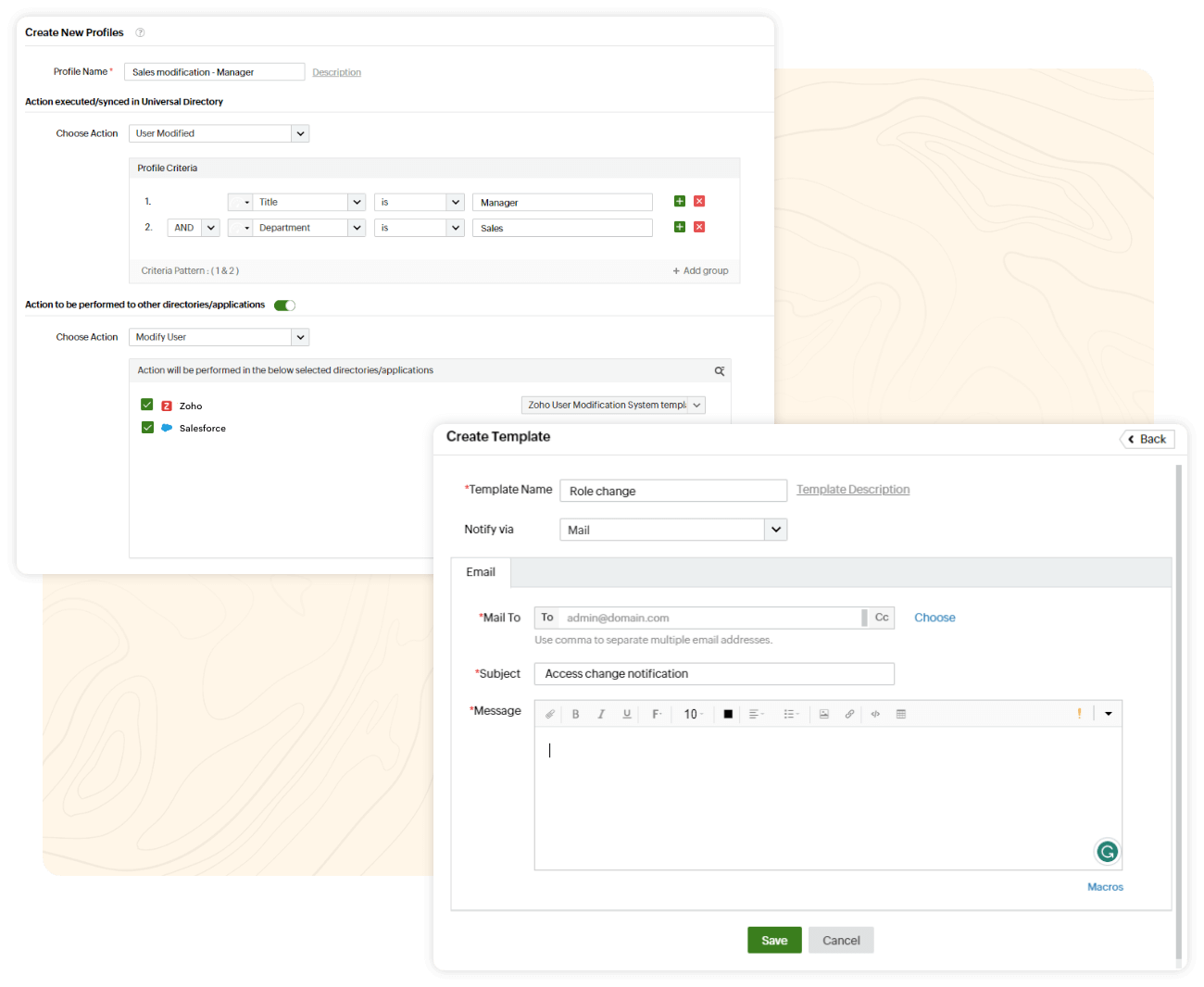Screen dimensions: 1204x987
Task: Open the text color picker in the message toolbar
Action: 727,713
